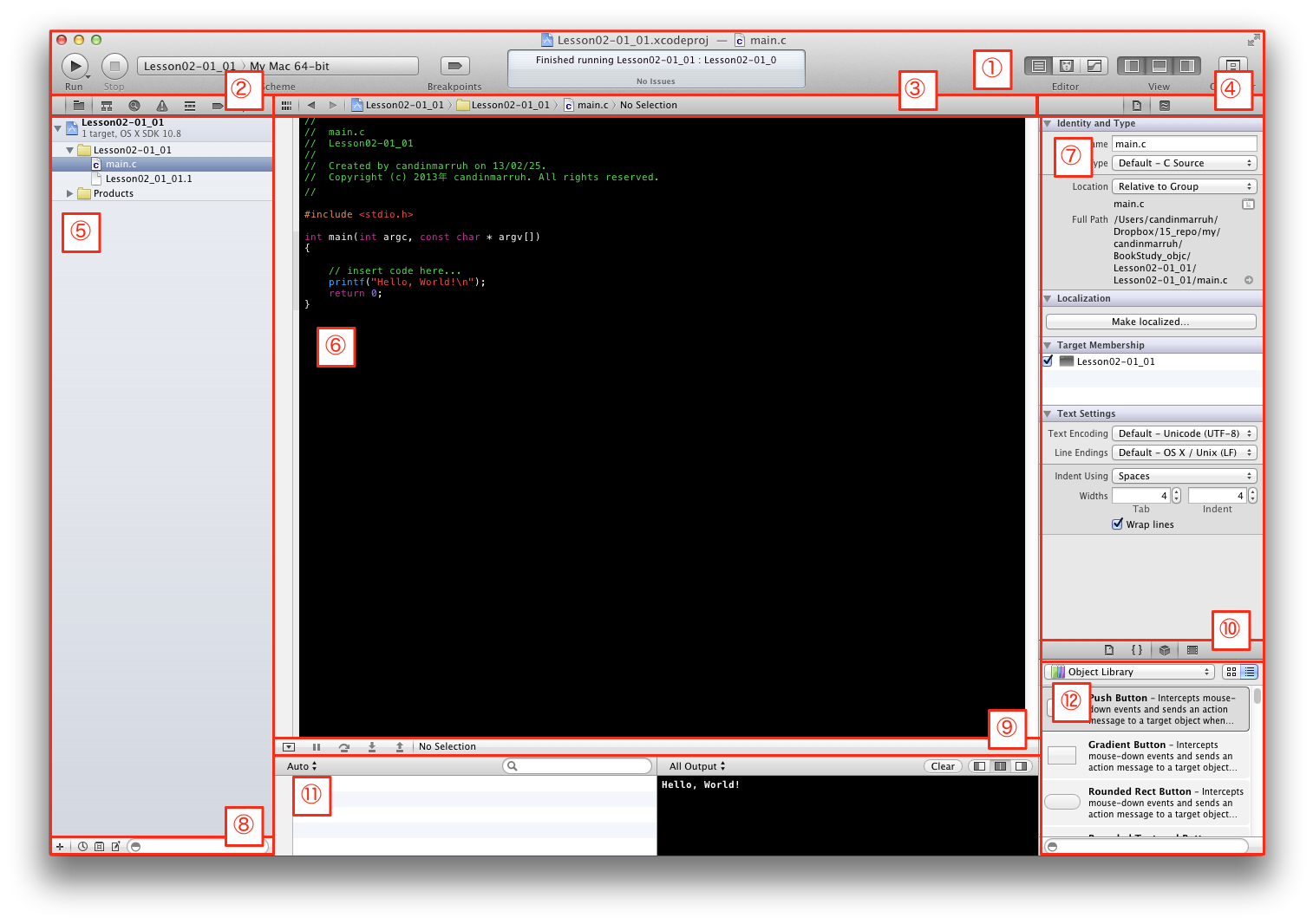Click the Stop button
Viewport: 1313px width, 924px height.
tap(114, 66)
